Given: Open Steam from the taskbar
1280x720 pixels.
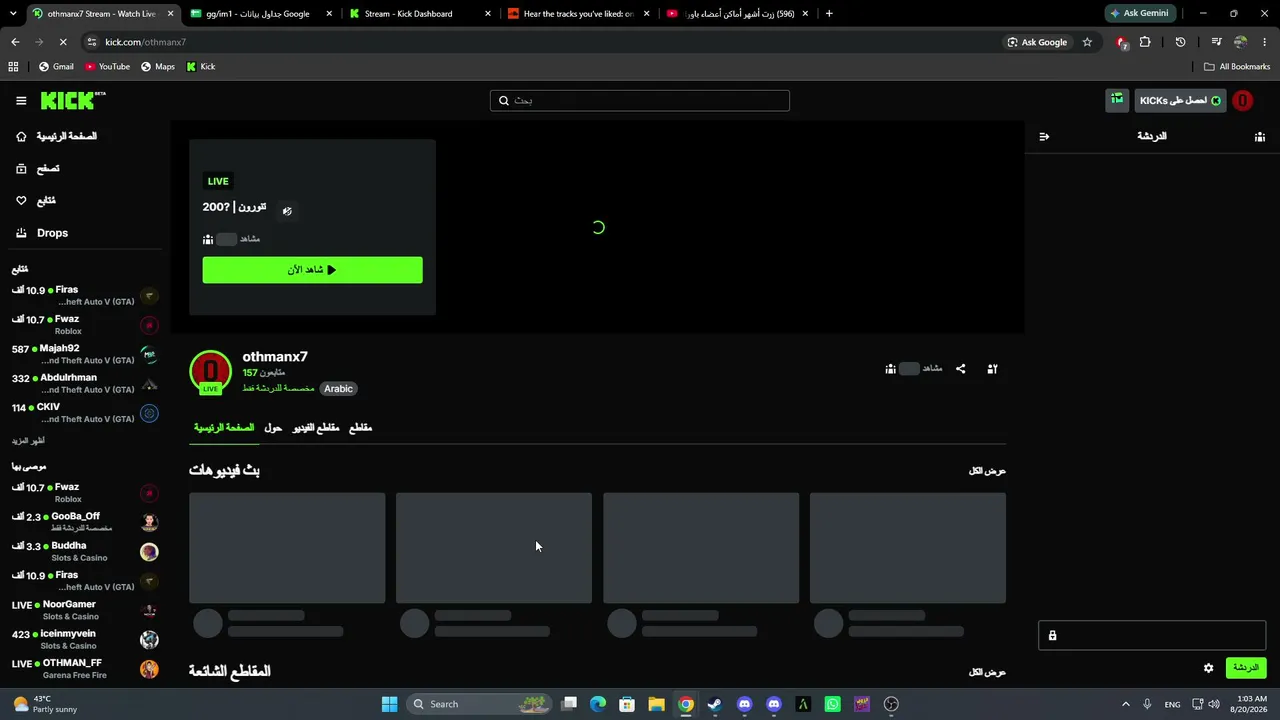Looking at the screenshot, I should 714,704.
